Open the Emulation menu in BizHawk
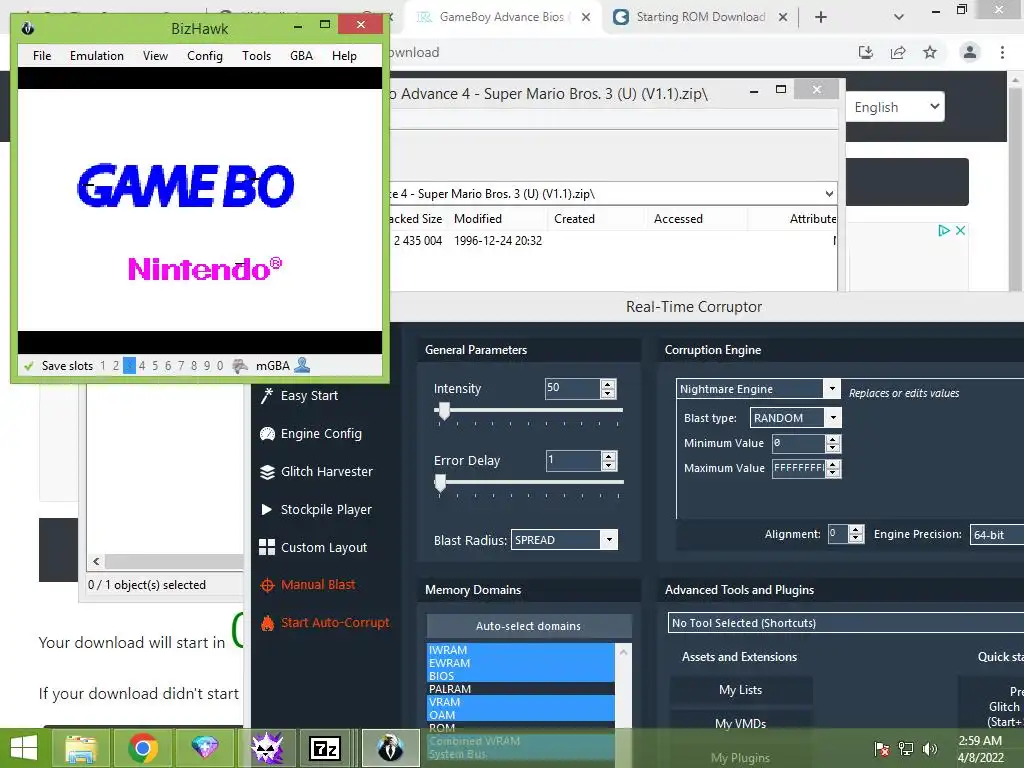Image resolution: width=1024 pixels, height=768 pixels. [97, 56]
